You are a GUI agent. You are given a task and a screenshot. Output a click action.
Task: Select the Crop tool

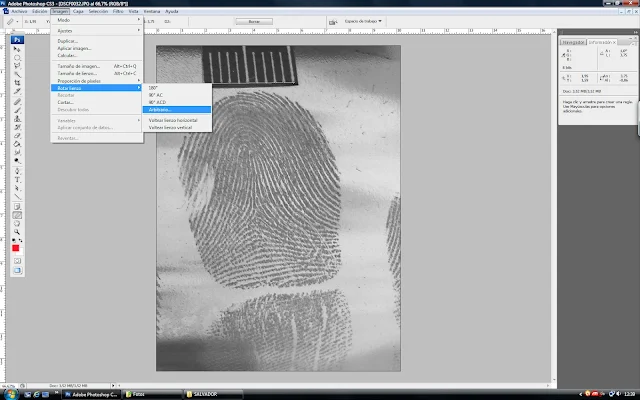[x=17, y=83]
